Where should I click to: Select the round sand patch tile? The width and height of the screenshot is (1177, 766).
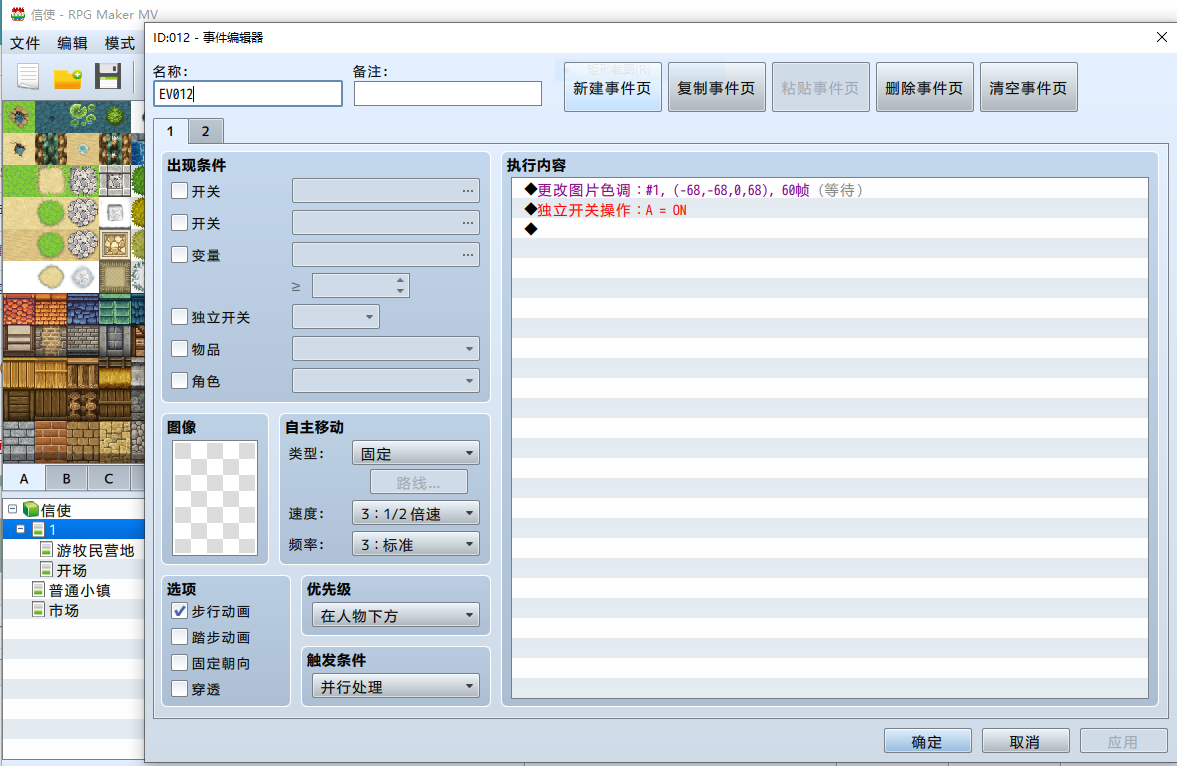coord(51,277)
